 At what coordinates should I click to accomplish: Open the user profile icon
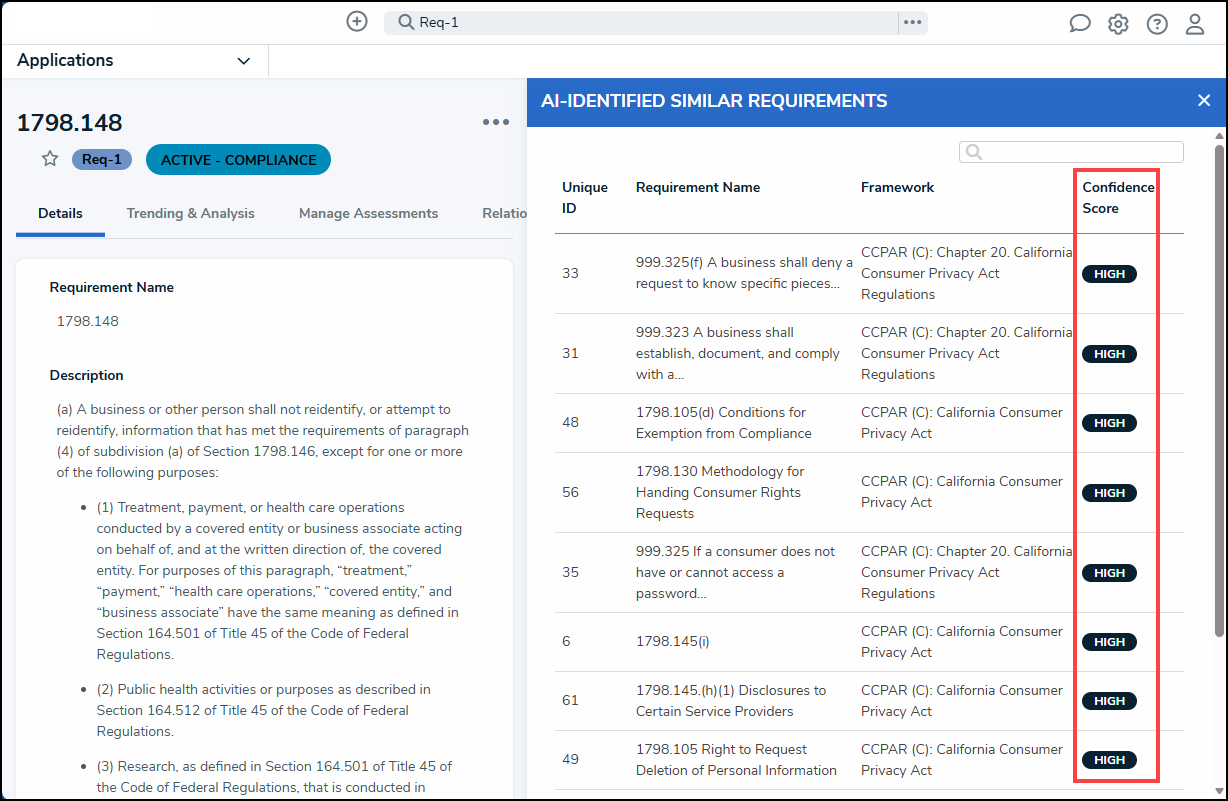(x=1195, y=24)
